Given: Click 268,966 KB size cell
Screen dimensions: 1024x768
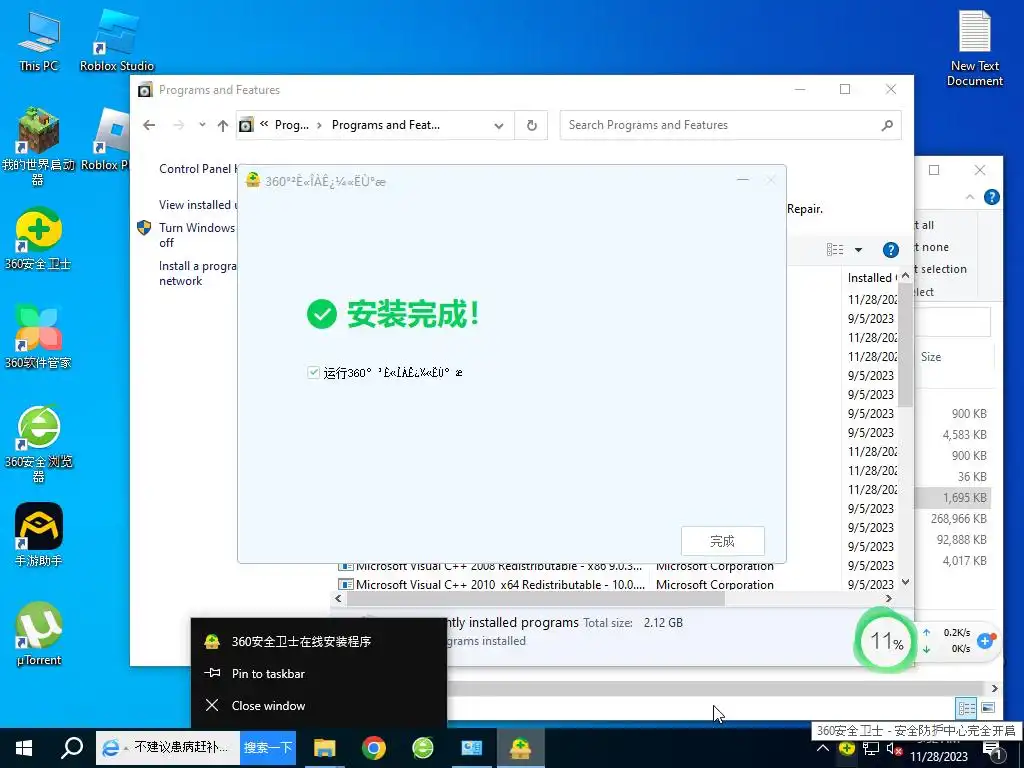Looking at the screenshot, I should point(958,519).
